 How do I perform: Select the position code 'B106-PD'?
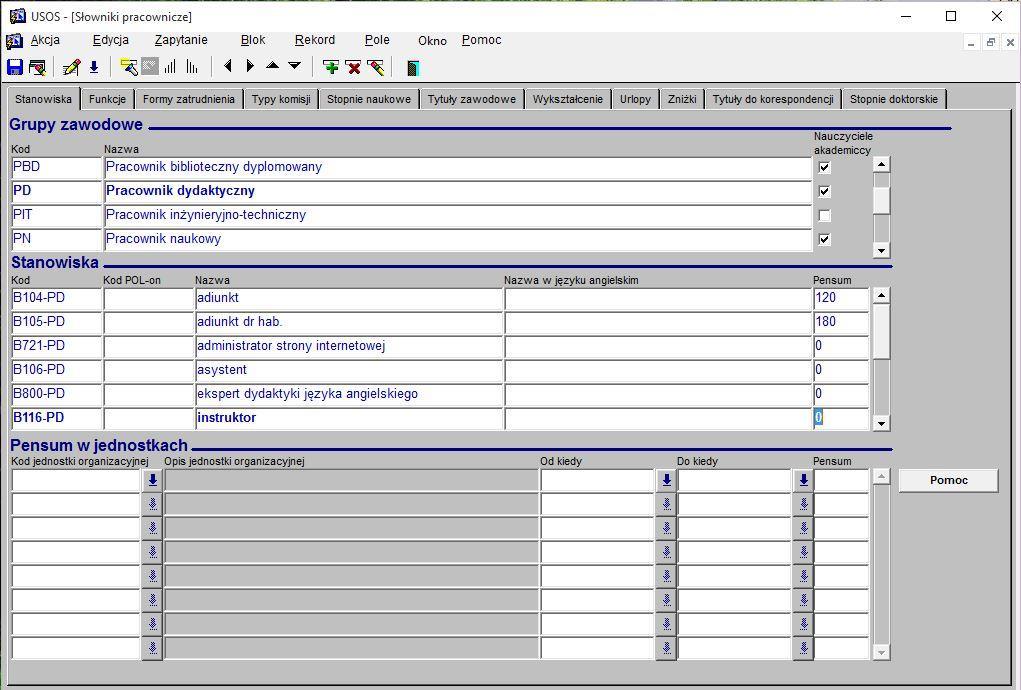[57, 370]
